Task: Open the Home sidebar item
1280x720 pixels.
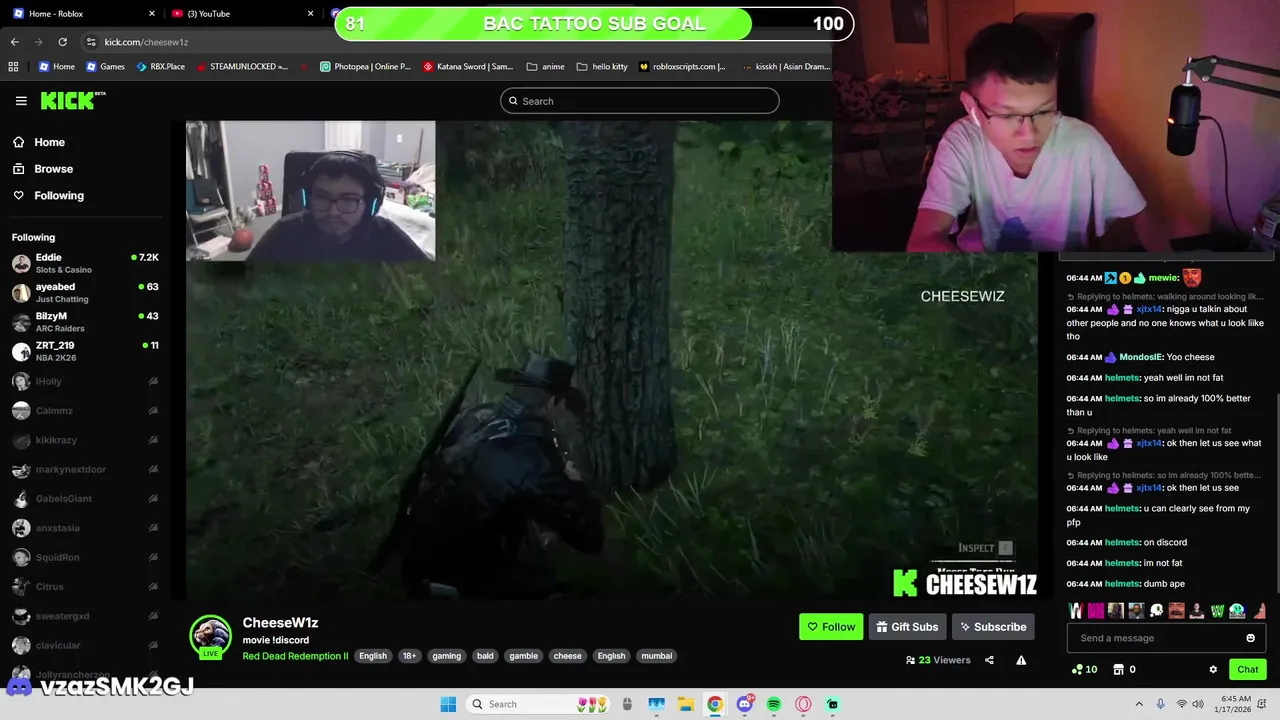Action: point(49,142)
